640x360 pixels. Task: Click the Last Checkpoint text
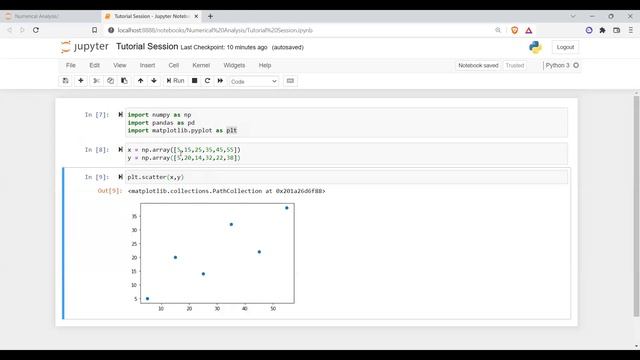[224, 47]
